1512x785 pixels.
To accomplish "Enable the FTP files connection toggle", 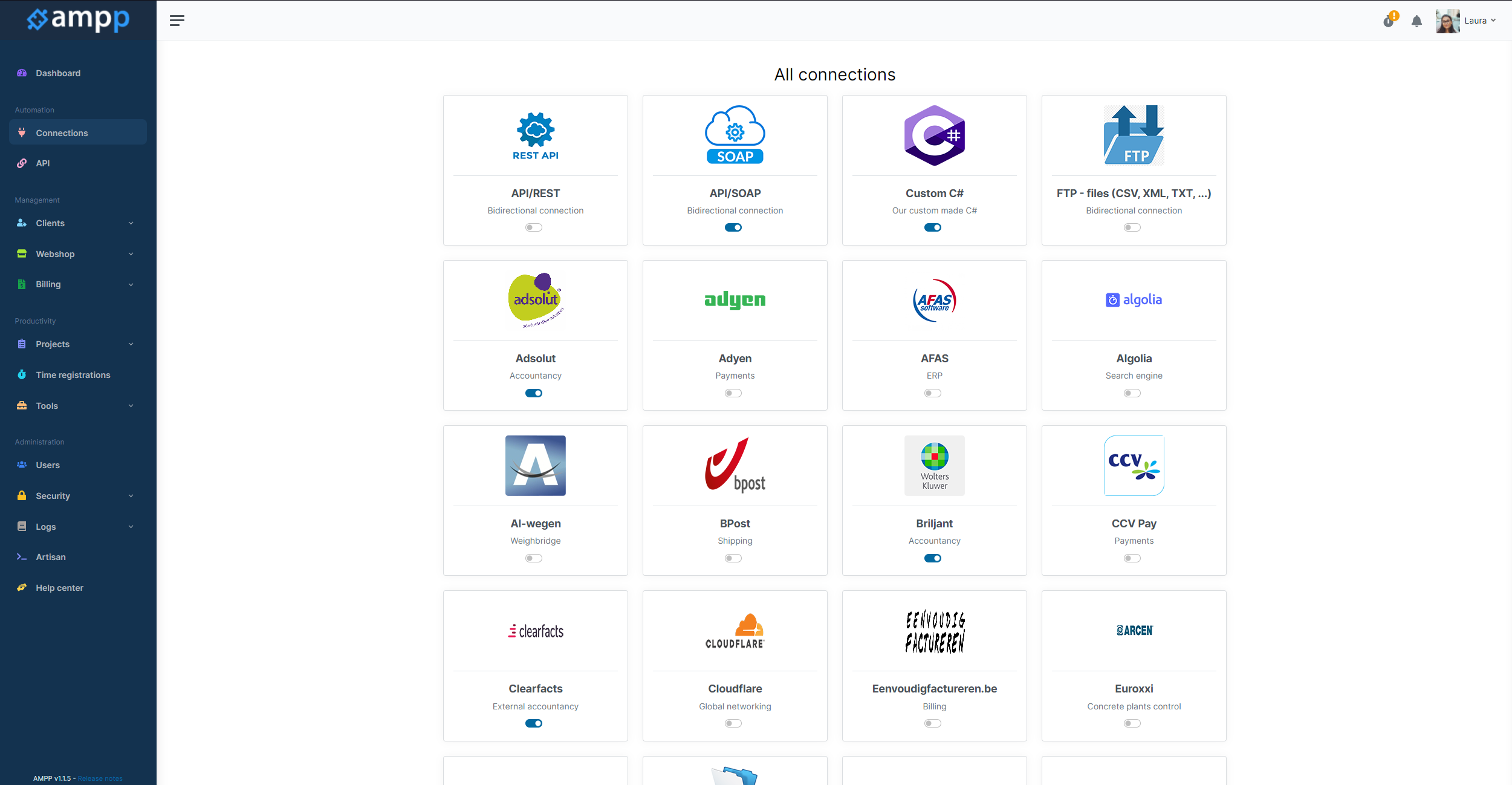I will 1132,227.
